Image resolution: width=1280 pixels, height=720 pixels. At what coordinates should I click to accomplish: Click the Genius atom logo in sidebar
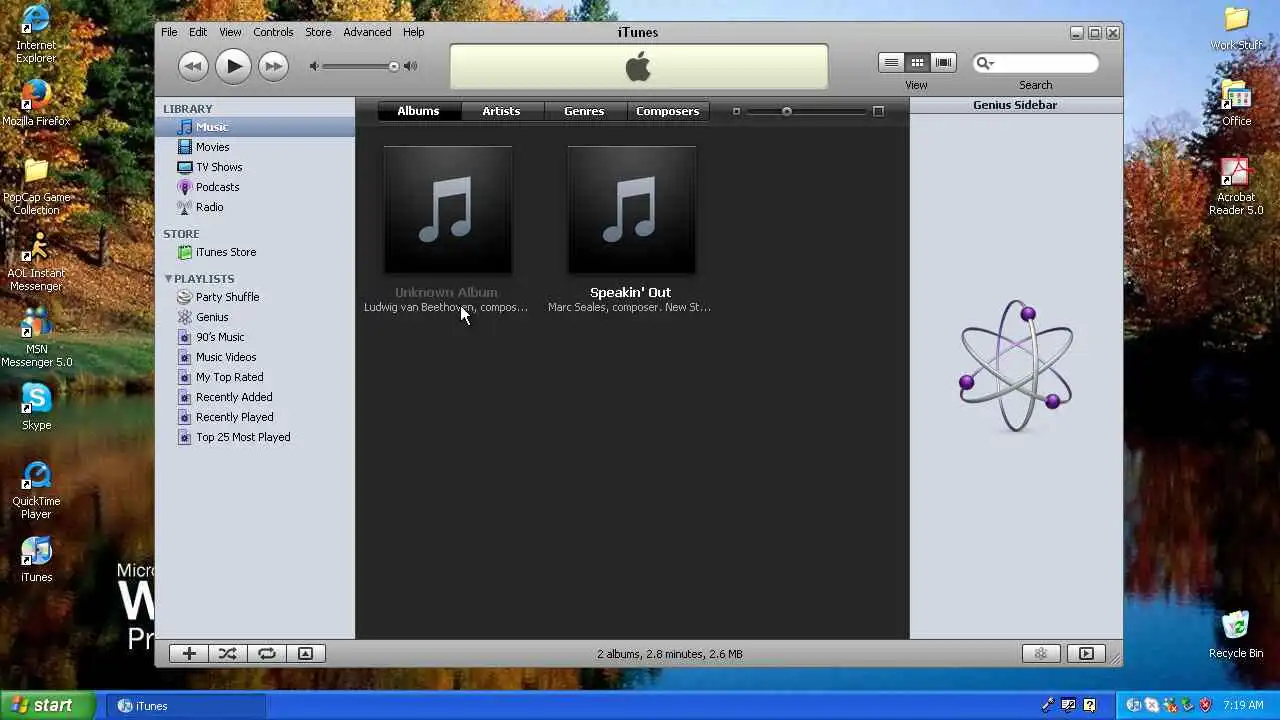tap(1016, 366)
